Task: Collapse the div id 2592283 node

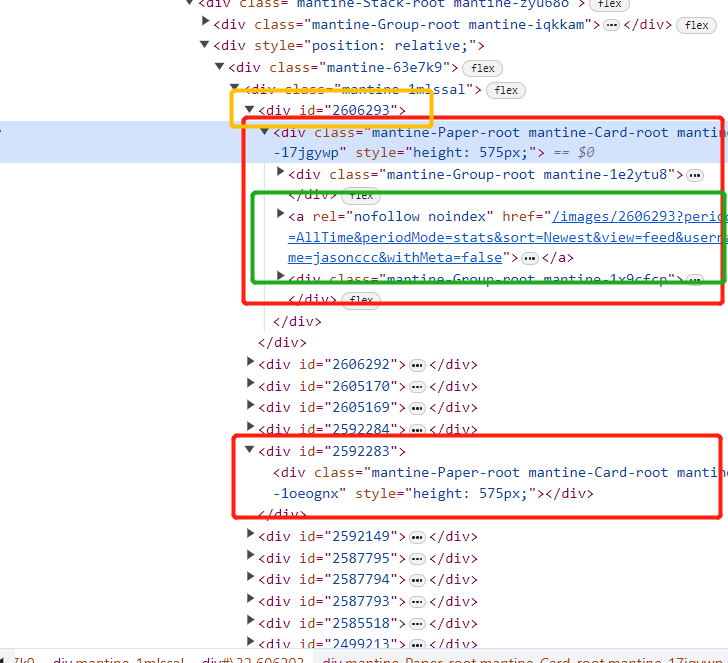Action: pos(250,451)
